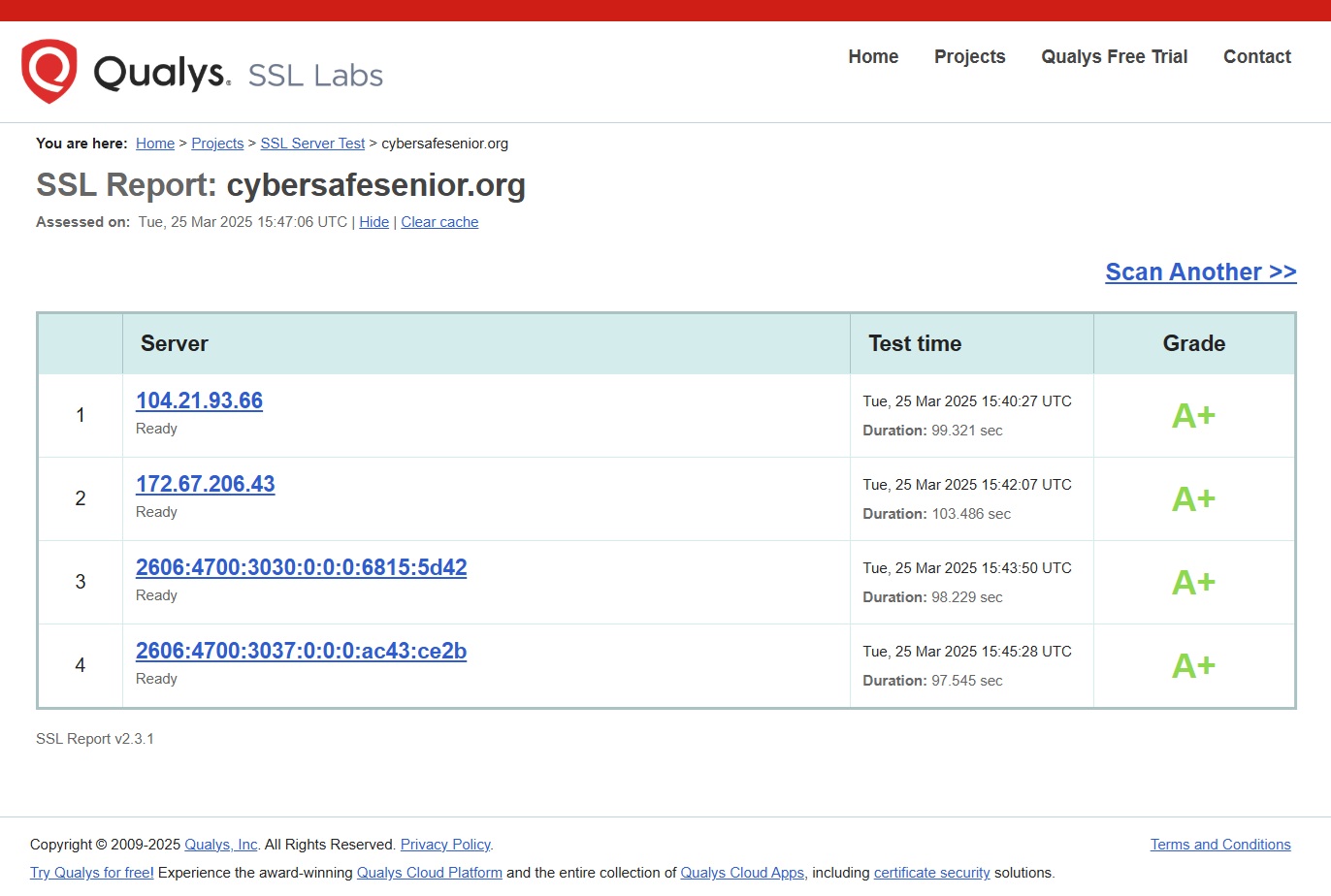Screen dimensions: 1331x896
Task: Open the SSL report for 172.67.206.43
Action: pos(205,483)
